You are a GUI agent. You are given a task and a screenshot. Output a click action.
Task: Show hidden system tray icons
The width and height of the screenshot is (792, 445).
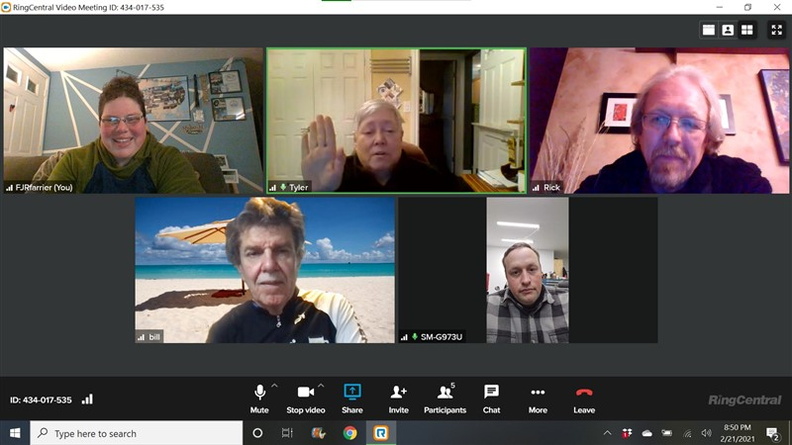pos(608,433)
